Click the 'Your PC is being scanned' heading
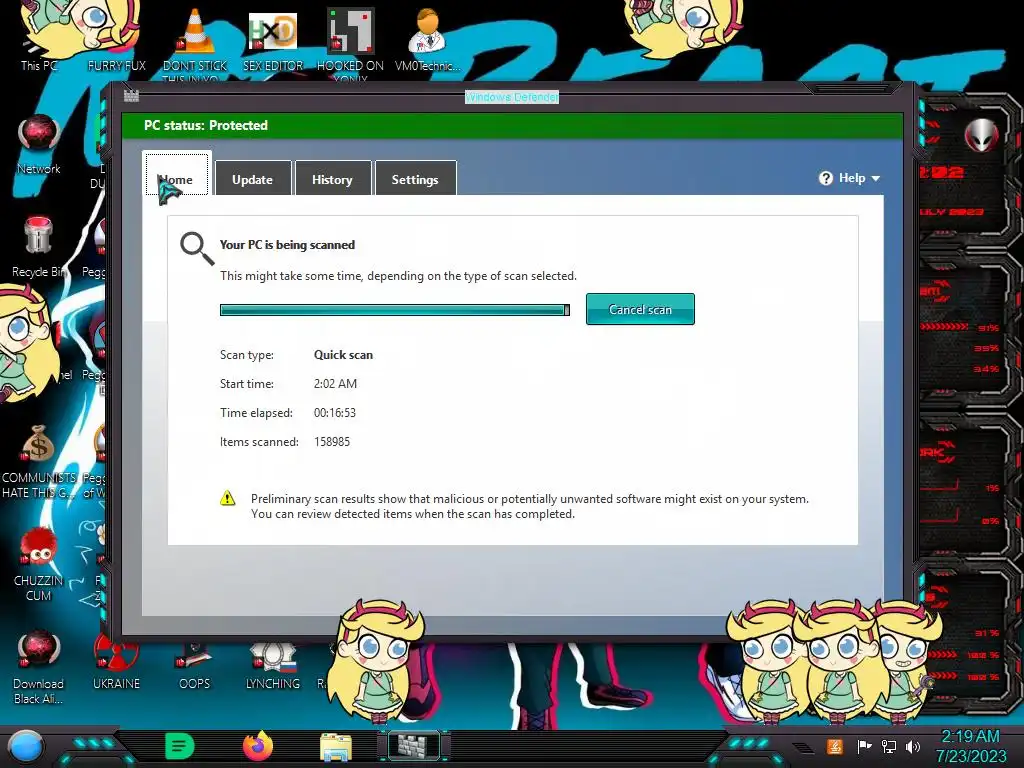Image resolution: width=1024 pixels, height=768 pixels. pos(287,245)
